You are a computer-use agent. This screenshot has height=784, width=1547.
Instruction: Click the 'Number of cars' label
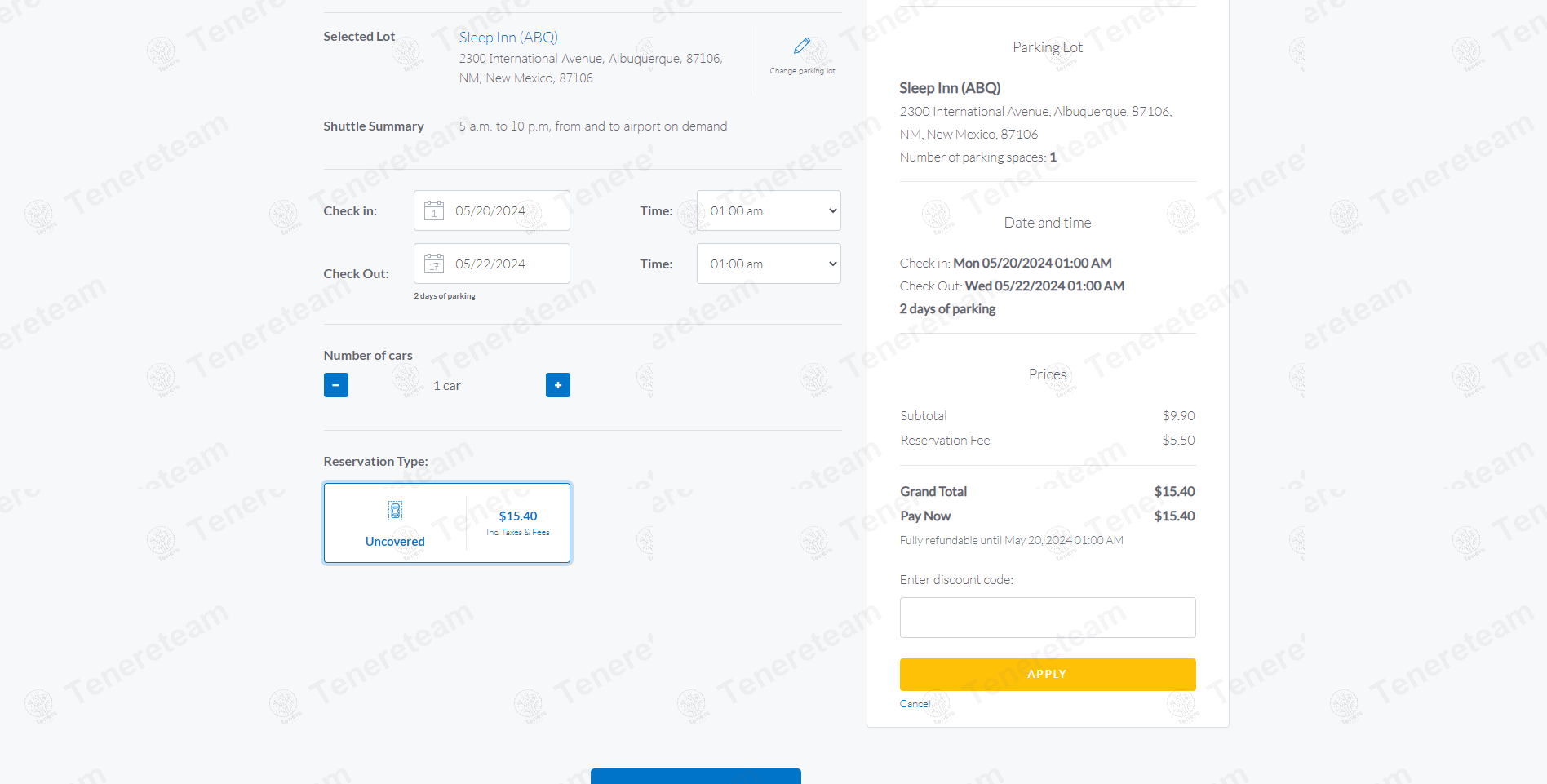click(368, 356)
